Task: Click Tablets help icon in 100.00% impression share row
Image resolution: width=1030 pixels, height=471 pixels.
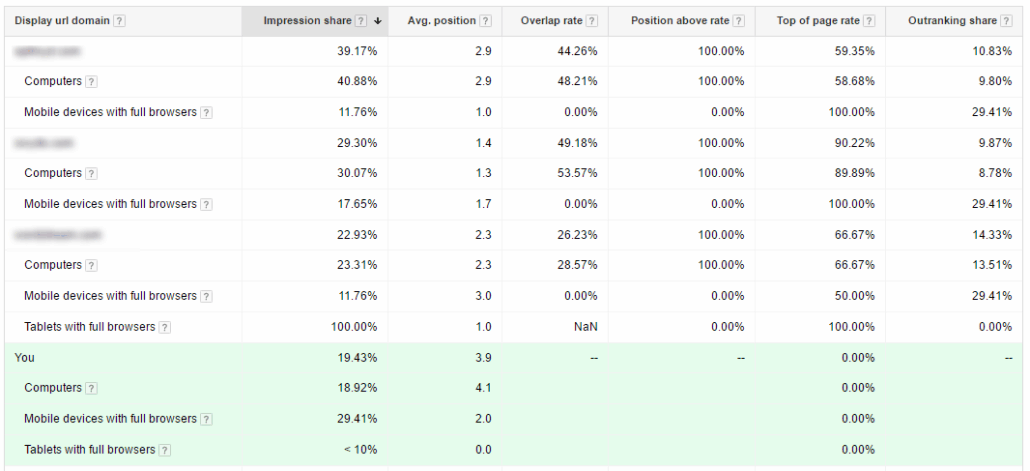Action: pos(164,327)
